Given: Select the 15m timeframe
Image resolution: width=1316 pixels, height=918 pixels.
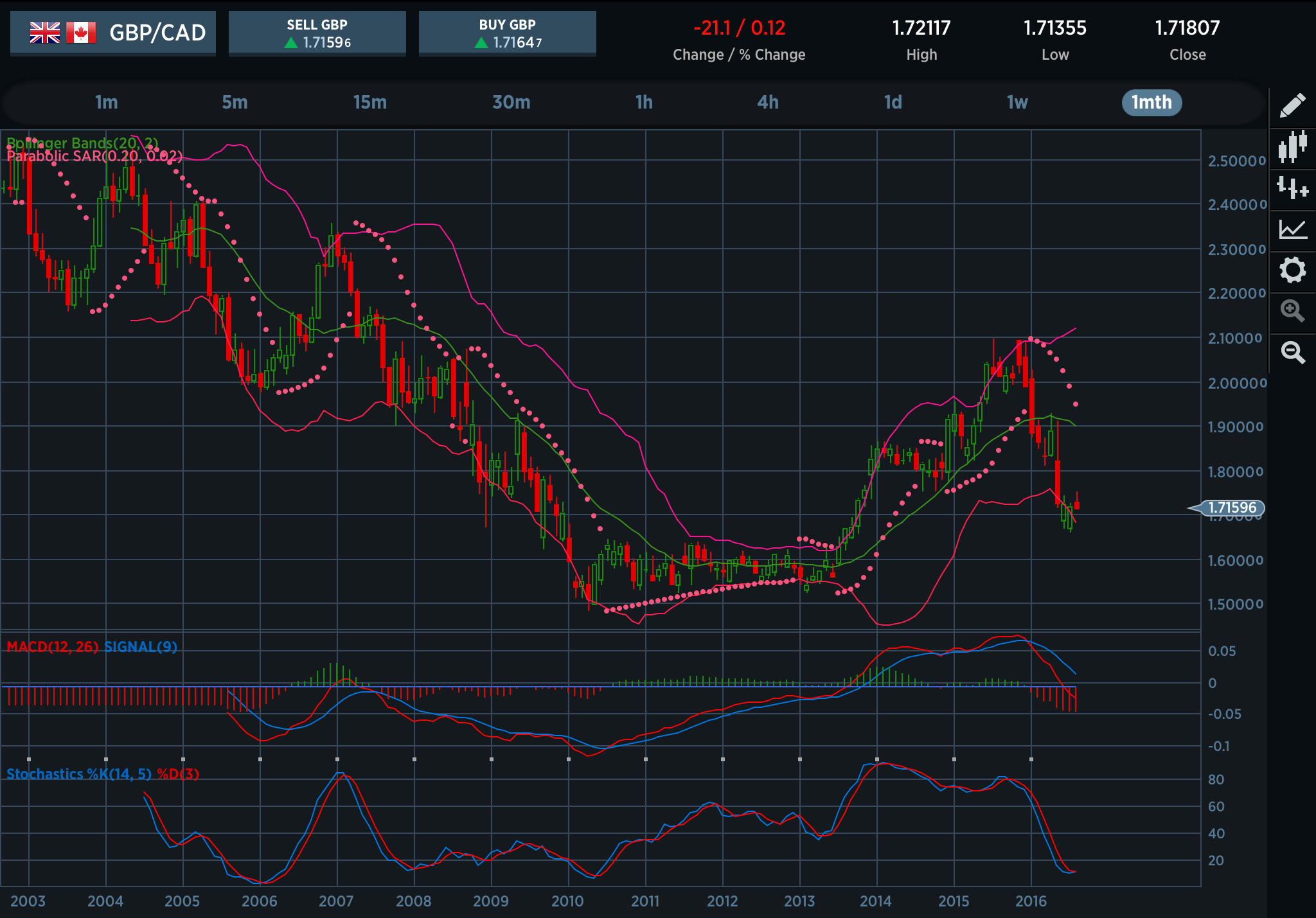Looking at the screenshot, I should pyautogui.click(x=370, y=102).
